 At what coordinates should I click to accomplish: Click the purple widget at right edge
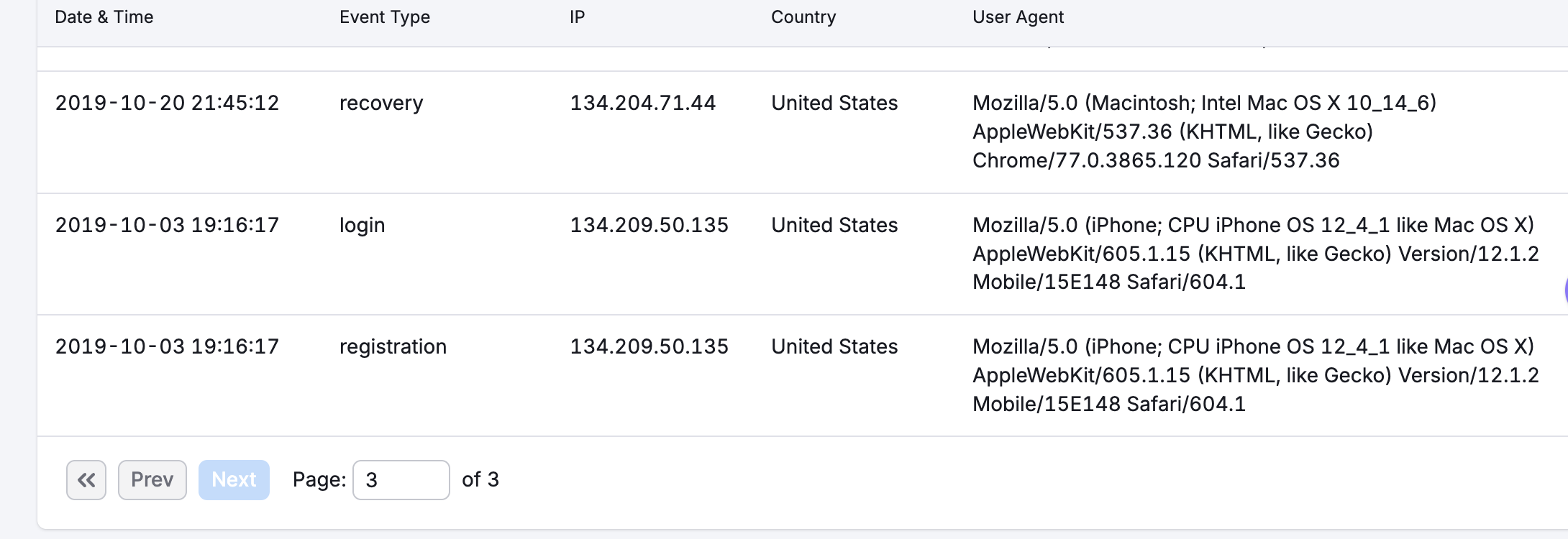(1564, 291)
